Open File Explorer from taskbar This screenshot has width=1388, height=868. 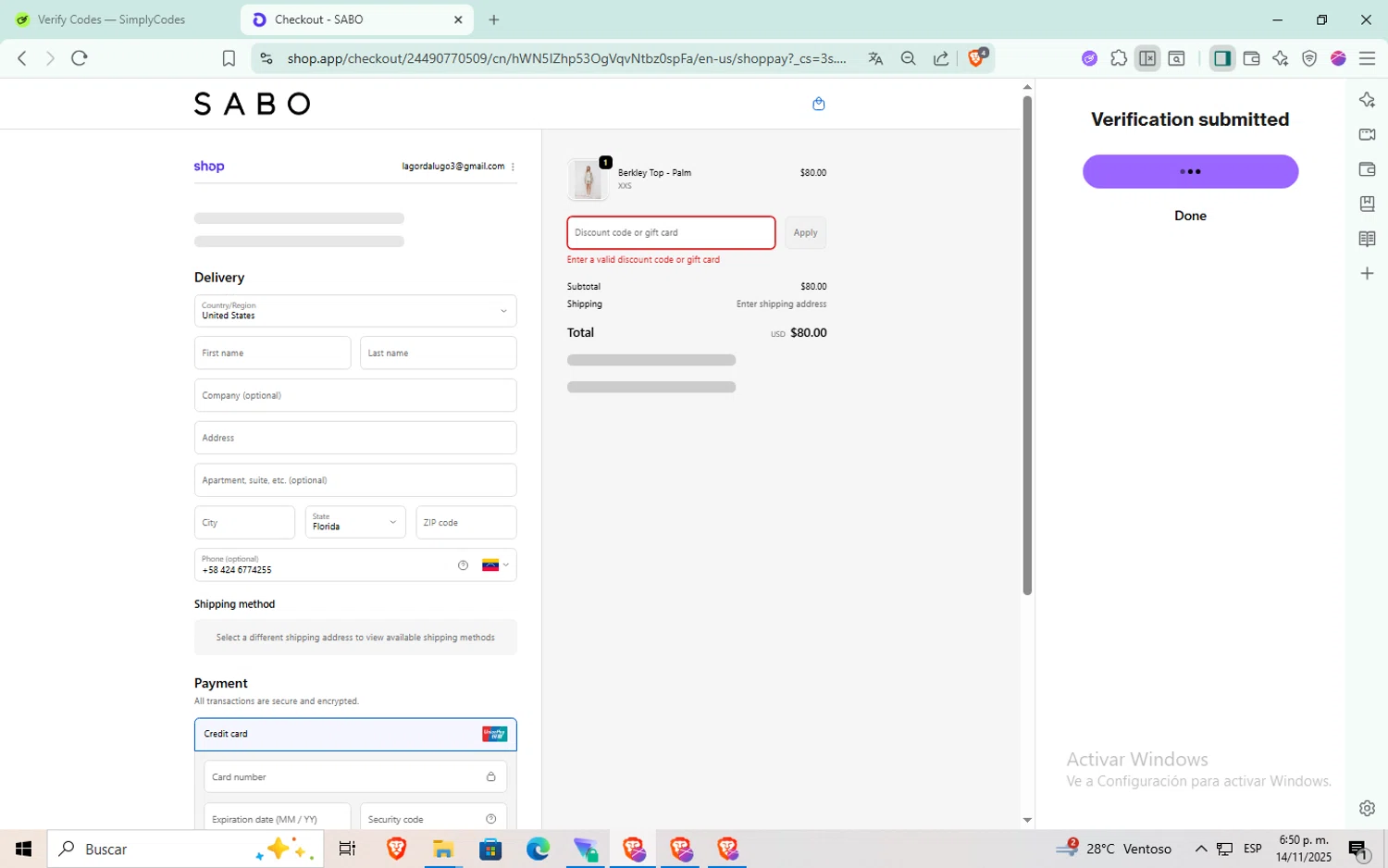tap(443, 849)
